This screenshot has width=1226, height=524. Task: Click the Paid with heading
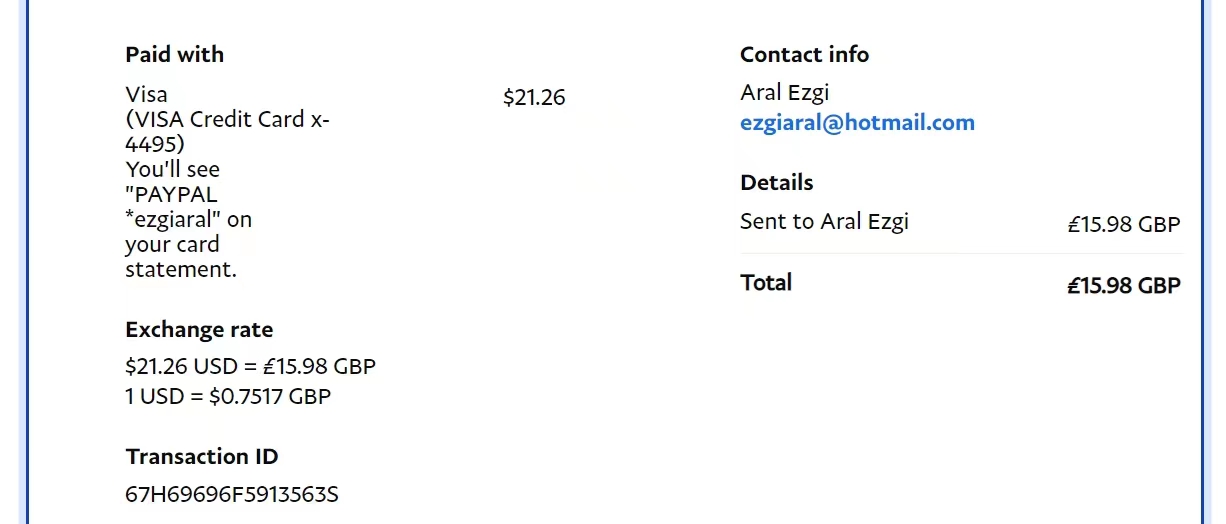[x=175, y=54]
